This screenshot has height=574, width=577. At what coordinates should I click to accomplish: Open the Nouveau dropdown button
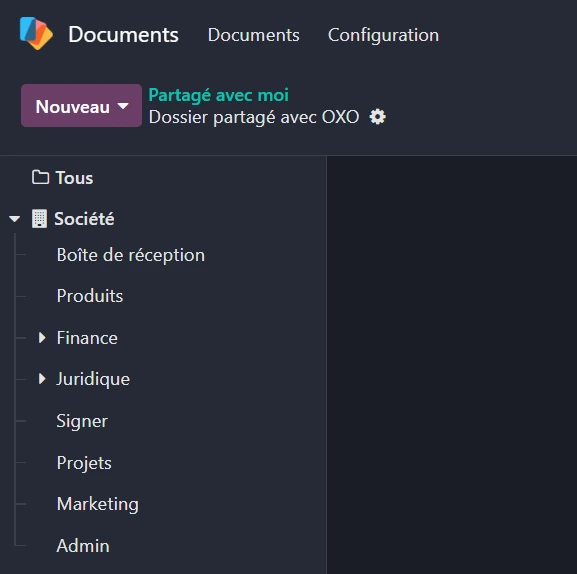tap(81, 106)
